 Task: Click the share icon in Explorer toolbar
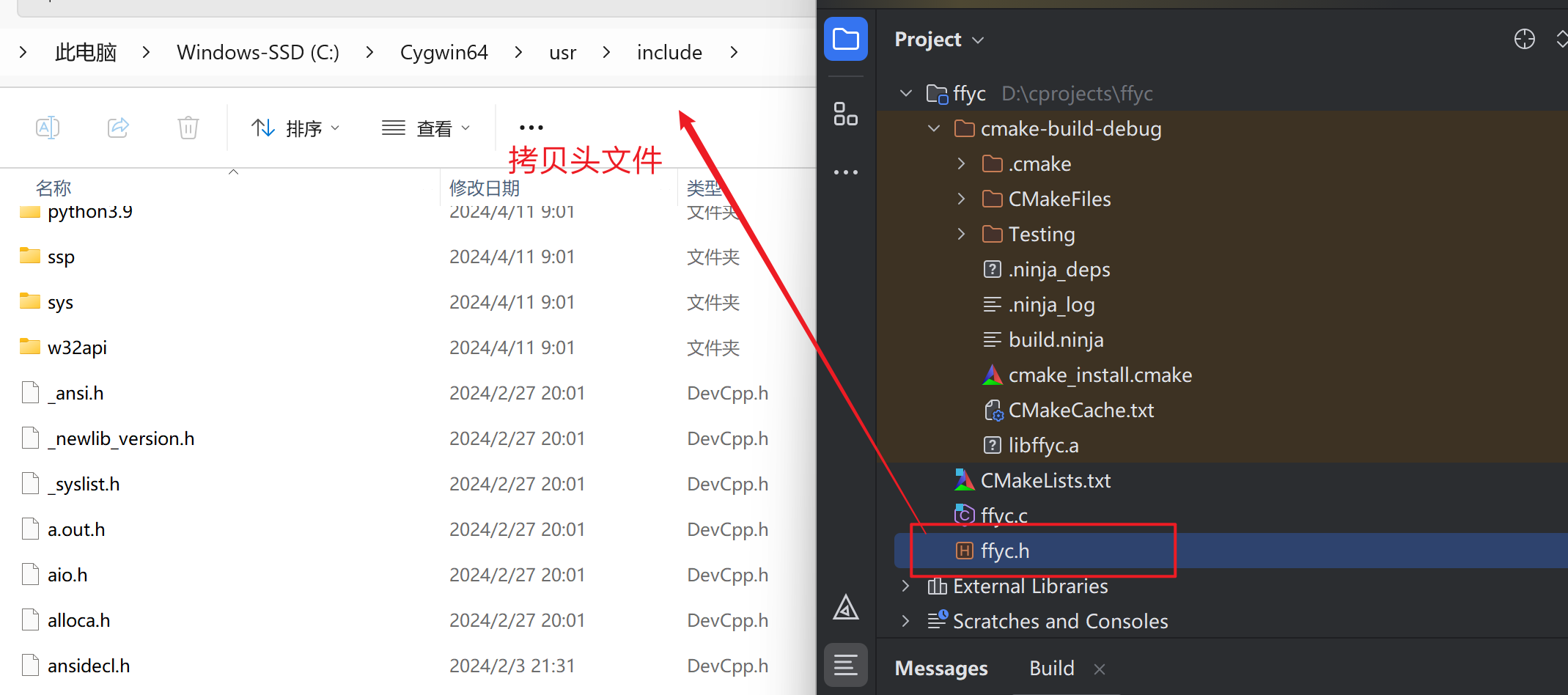(x=118, y=128)
